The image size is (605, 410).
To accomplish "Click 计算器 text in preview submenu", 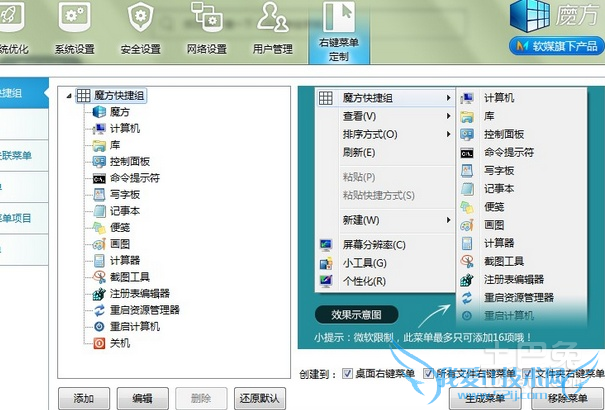I will coord(499,243).
